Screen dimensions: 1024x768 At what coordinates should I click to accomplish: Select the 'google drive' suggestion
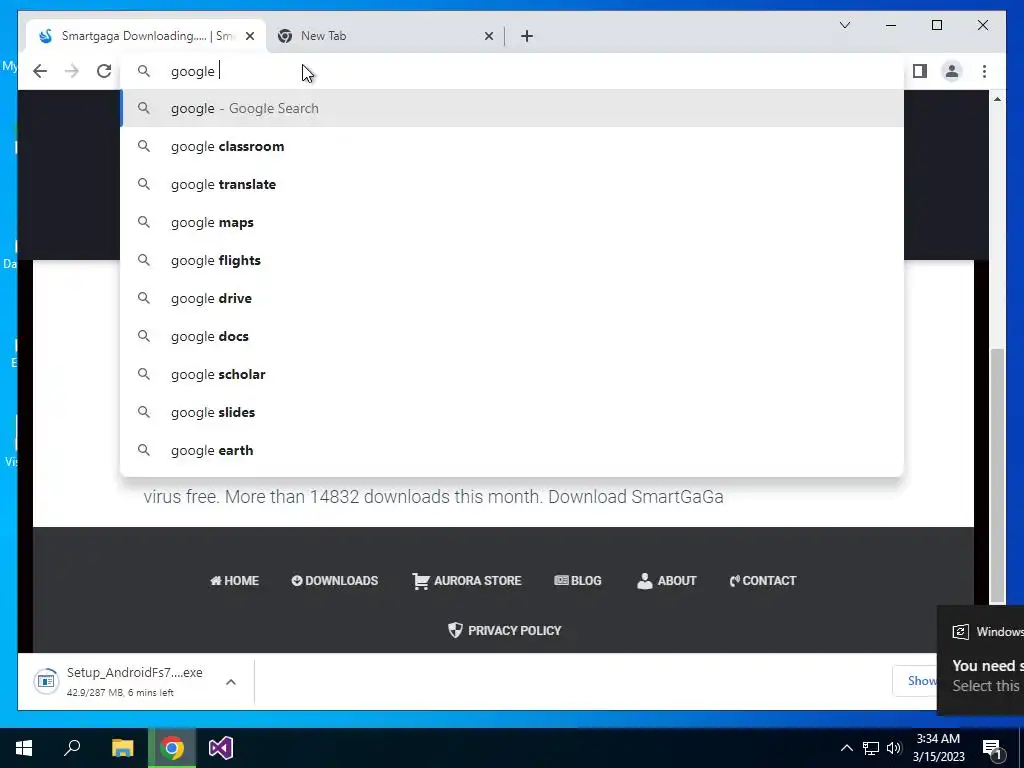click(512, 298)
